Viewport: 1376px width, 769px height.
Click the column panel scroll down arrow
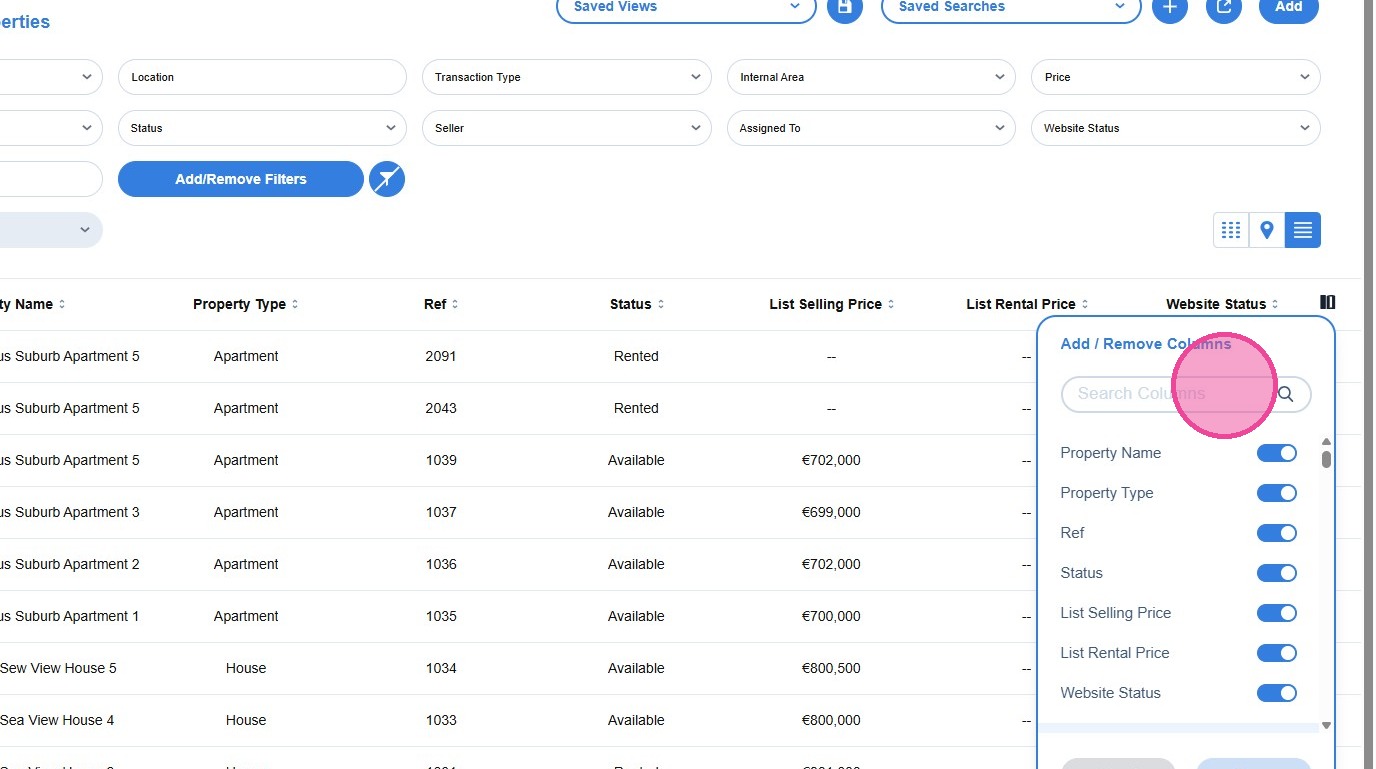coord(1327,726)
